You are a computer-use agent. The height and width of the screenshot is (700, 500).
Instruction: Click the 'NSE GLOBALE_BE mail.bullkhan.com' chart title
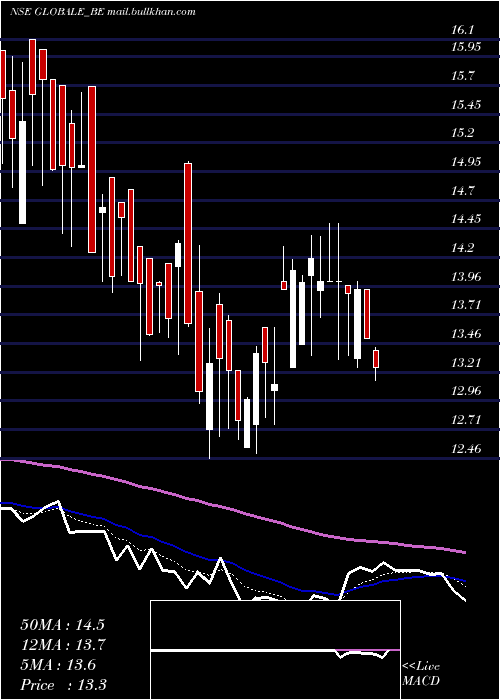103,12
